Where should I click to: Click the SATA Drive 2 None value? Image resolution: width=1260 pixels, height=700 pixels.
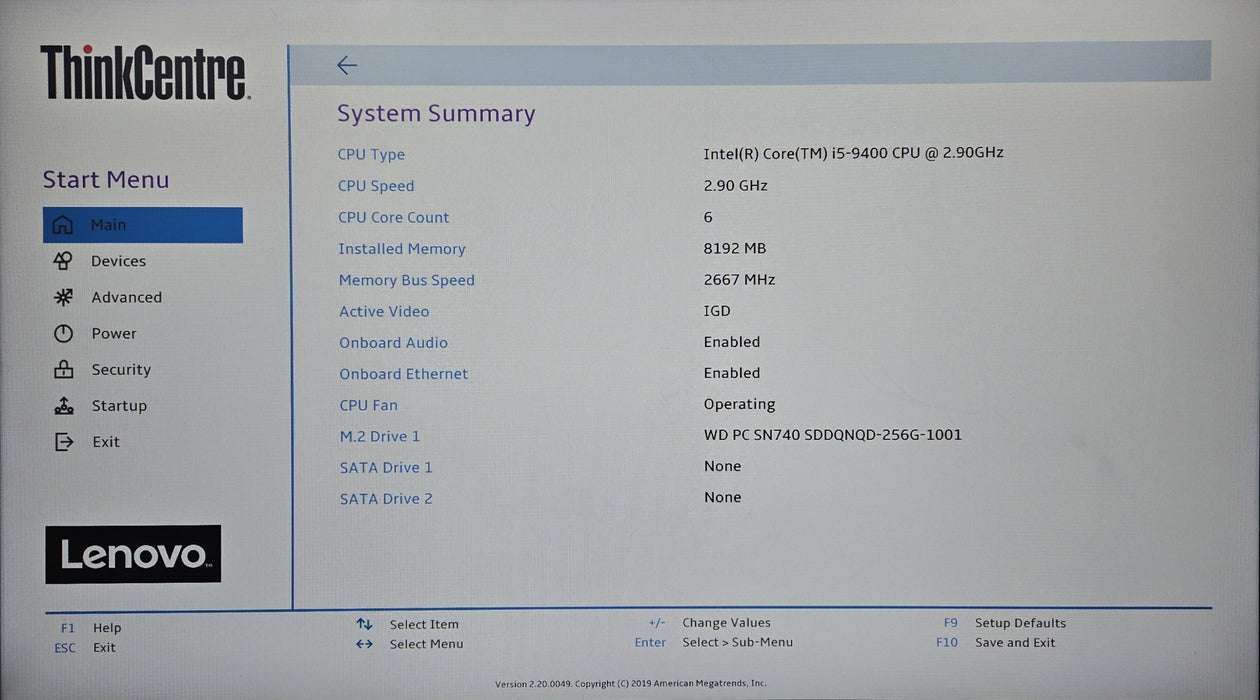pos(722,497)
